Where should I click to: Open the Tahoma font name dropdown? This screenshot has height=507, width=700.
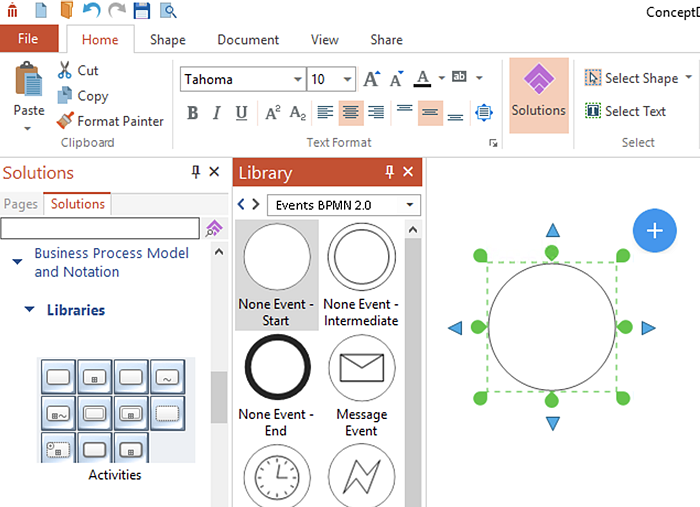point(298,80)
